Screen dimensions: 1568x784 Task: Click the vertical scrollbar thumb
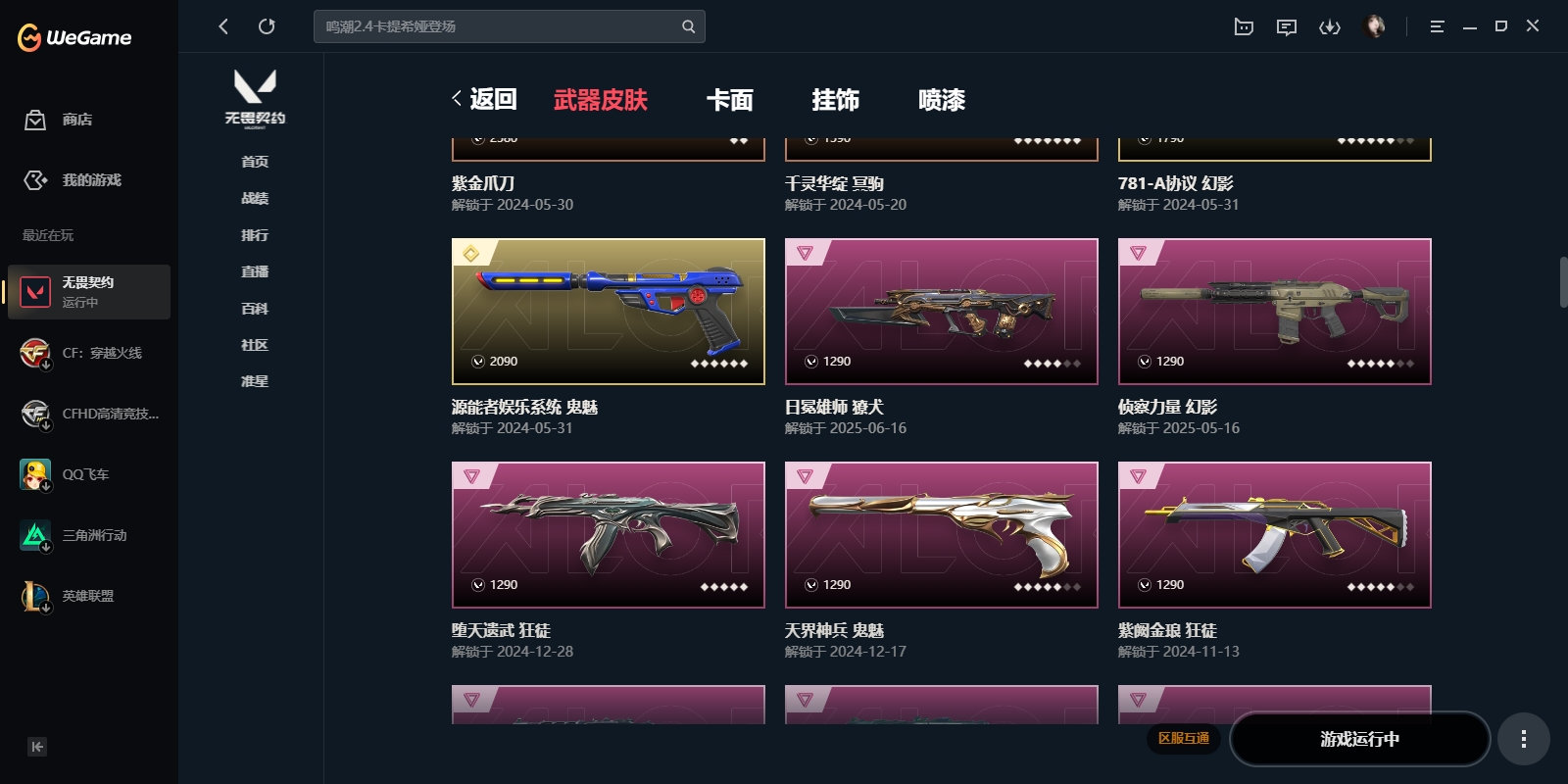1563,282
